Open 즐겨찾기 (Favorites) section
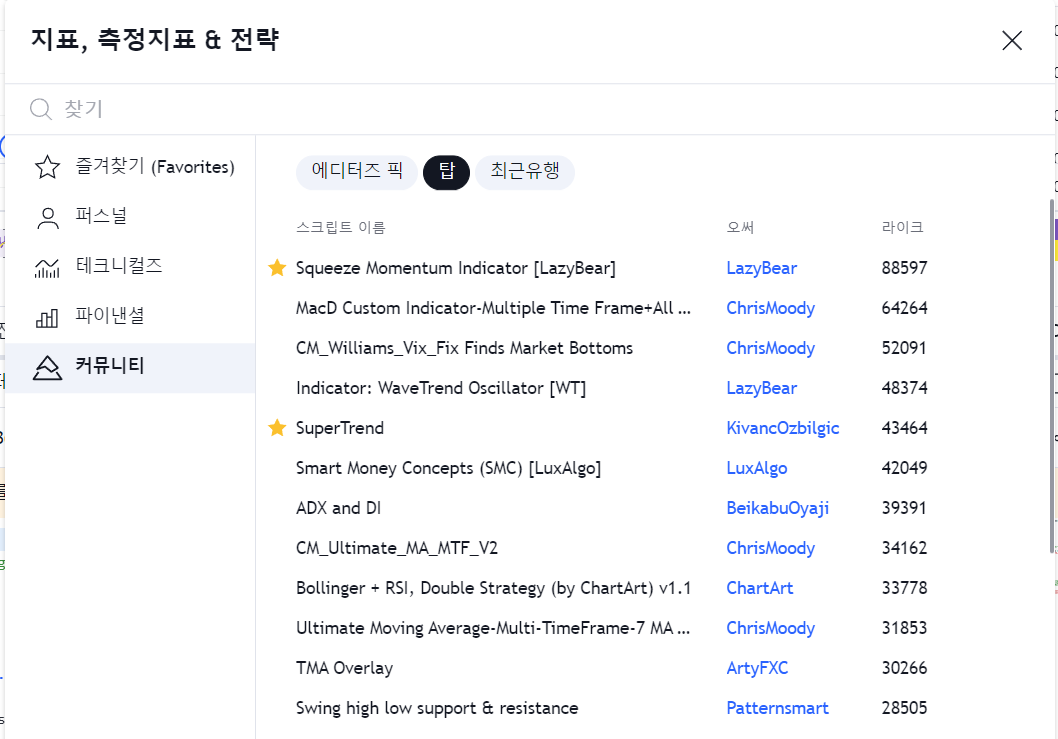 (x=130, y=167)
